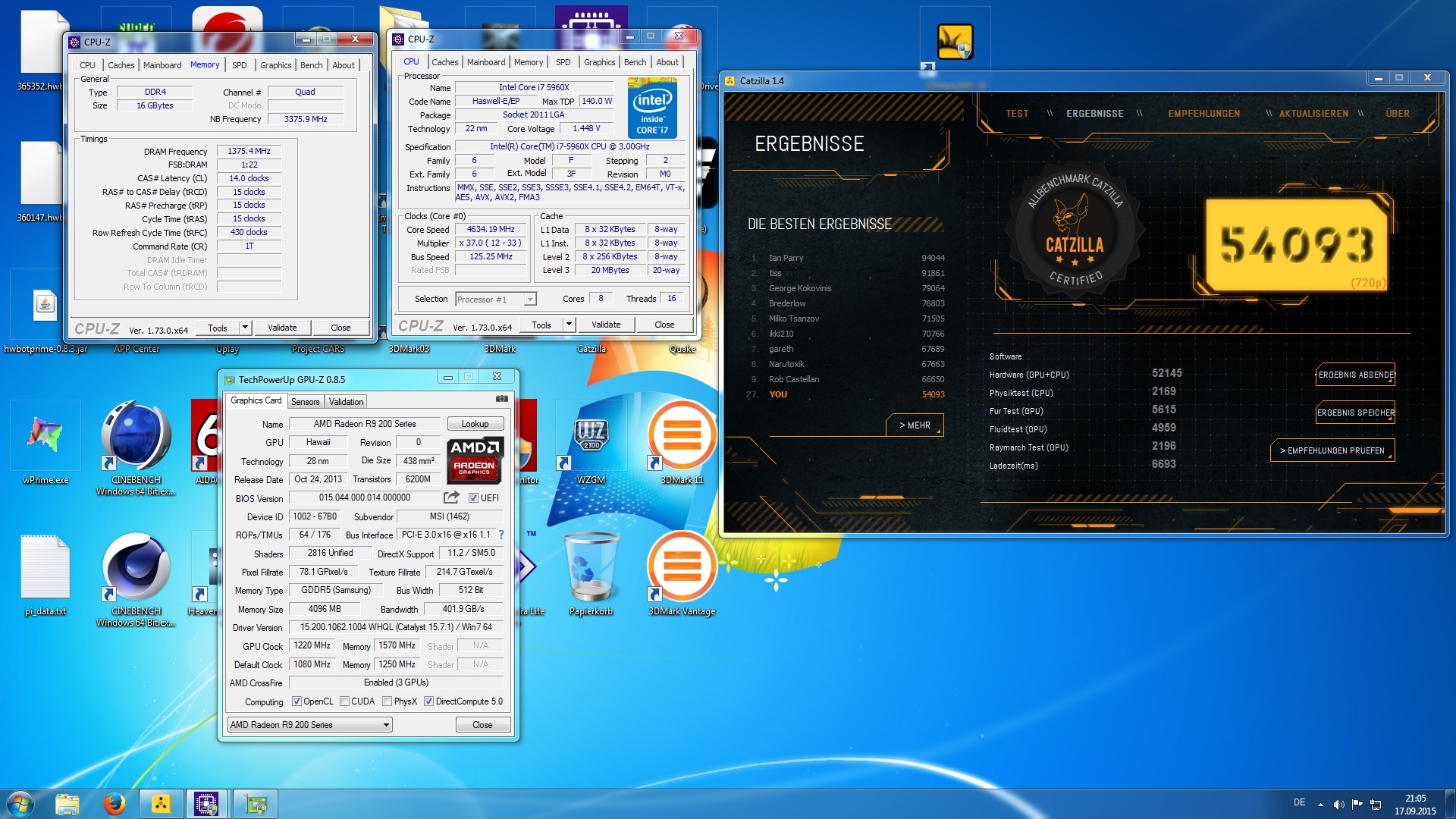The width and height of the screenshot is (1456, 819).
Task: Open the yellow shield desktop shortcut icon
Action: (955, 42)
